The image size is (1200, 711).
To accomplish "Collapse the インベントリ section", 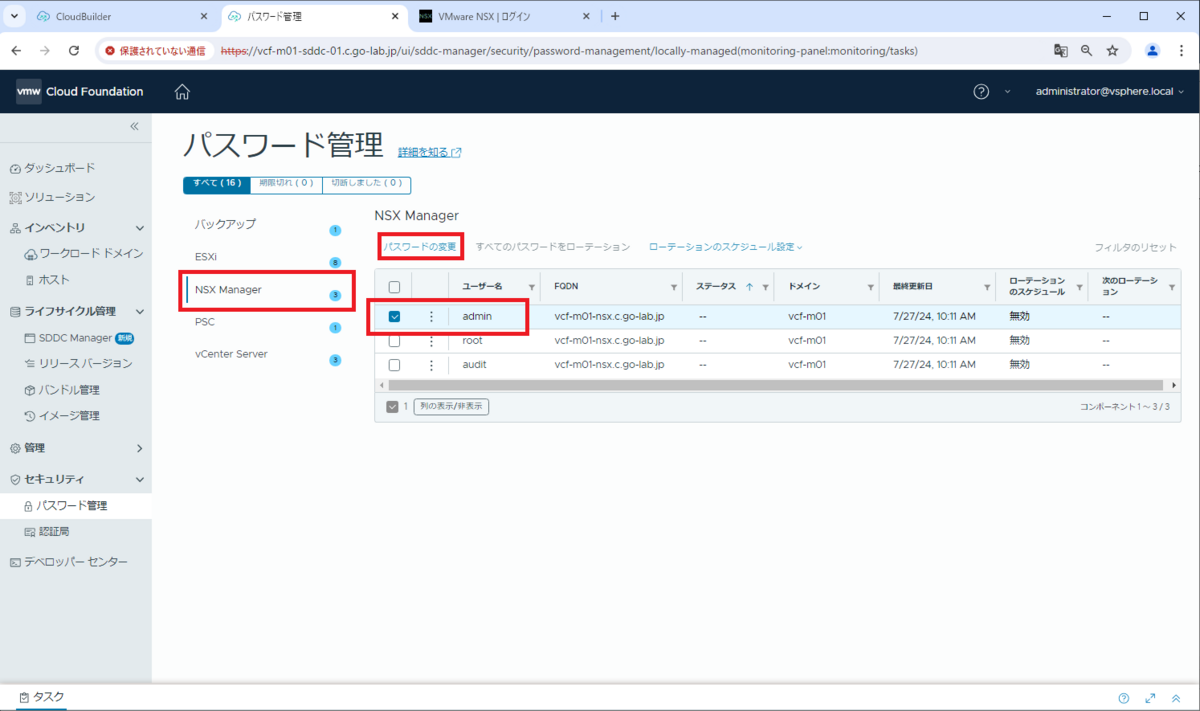I will click(140, 228).
